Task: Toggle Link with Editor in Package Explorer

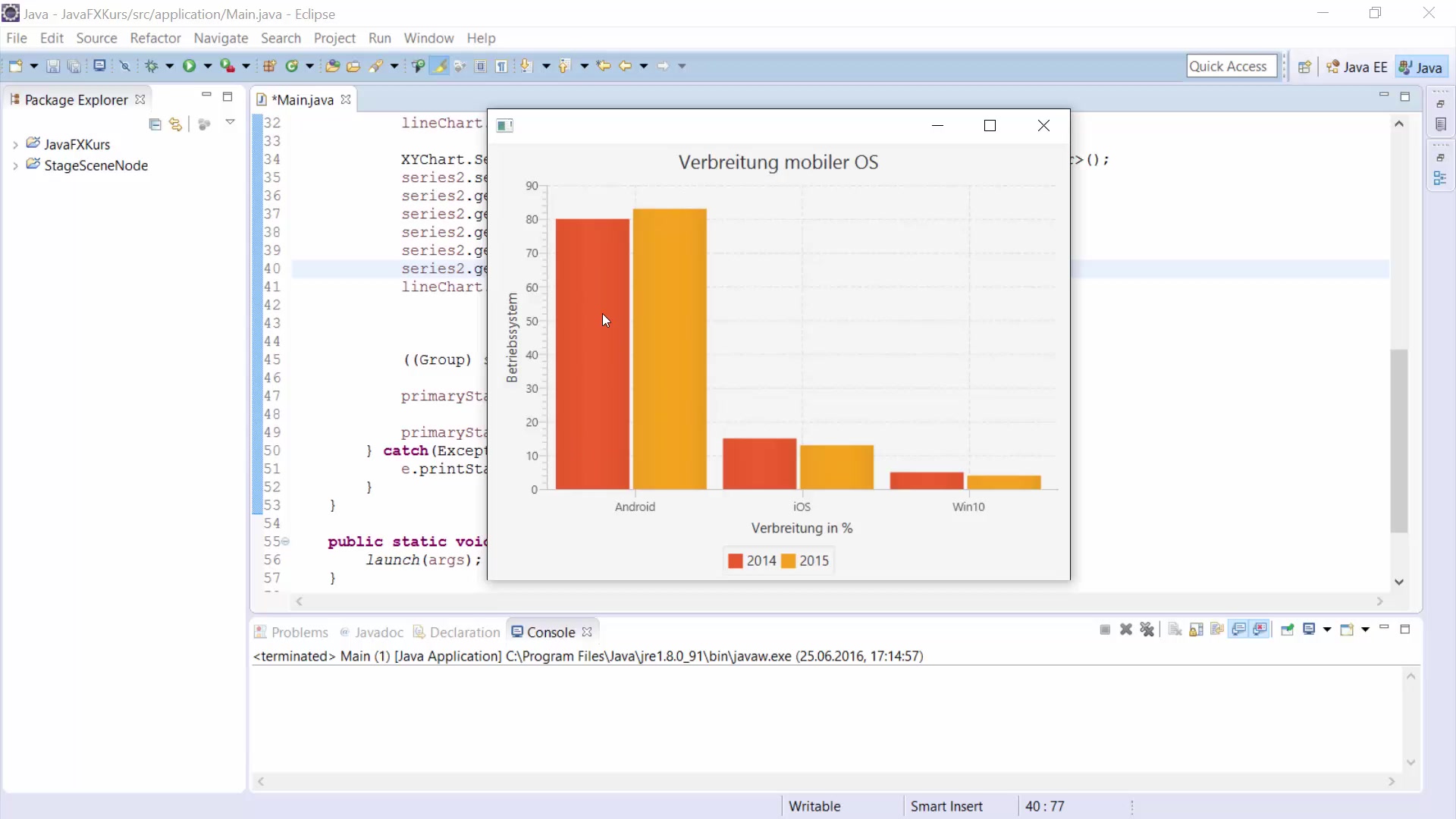Action: pyautogui.click(x=176, y=124)
